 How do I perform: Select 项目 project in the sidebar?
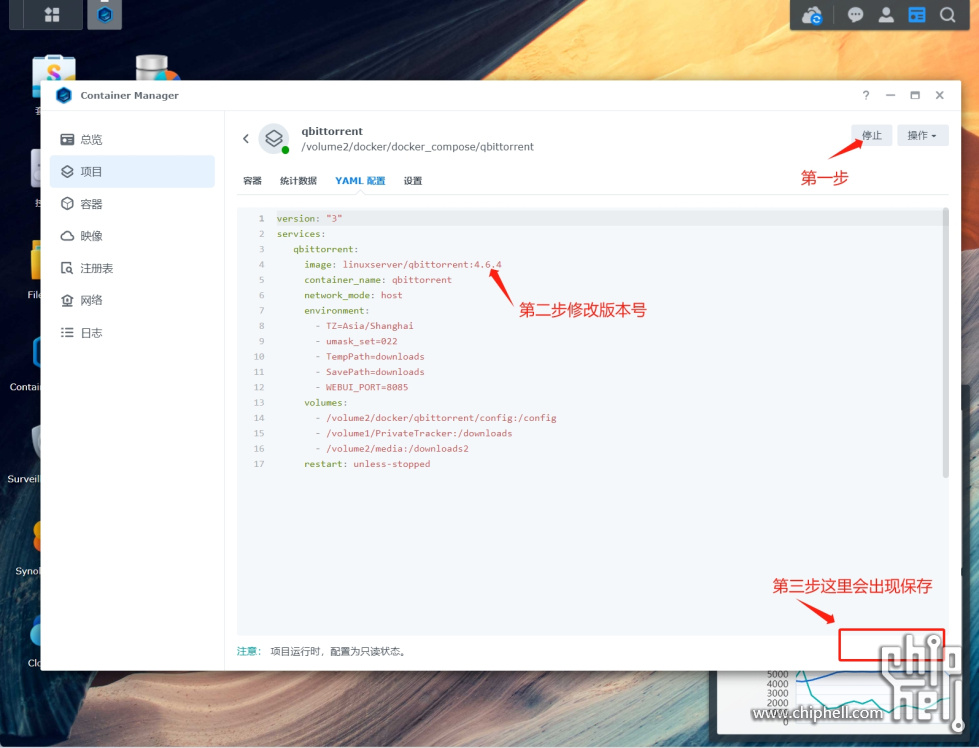[132, 172]
